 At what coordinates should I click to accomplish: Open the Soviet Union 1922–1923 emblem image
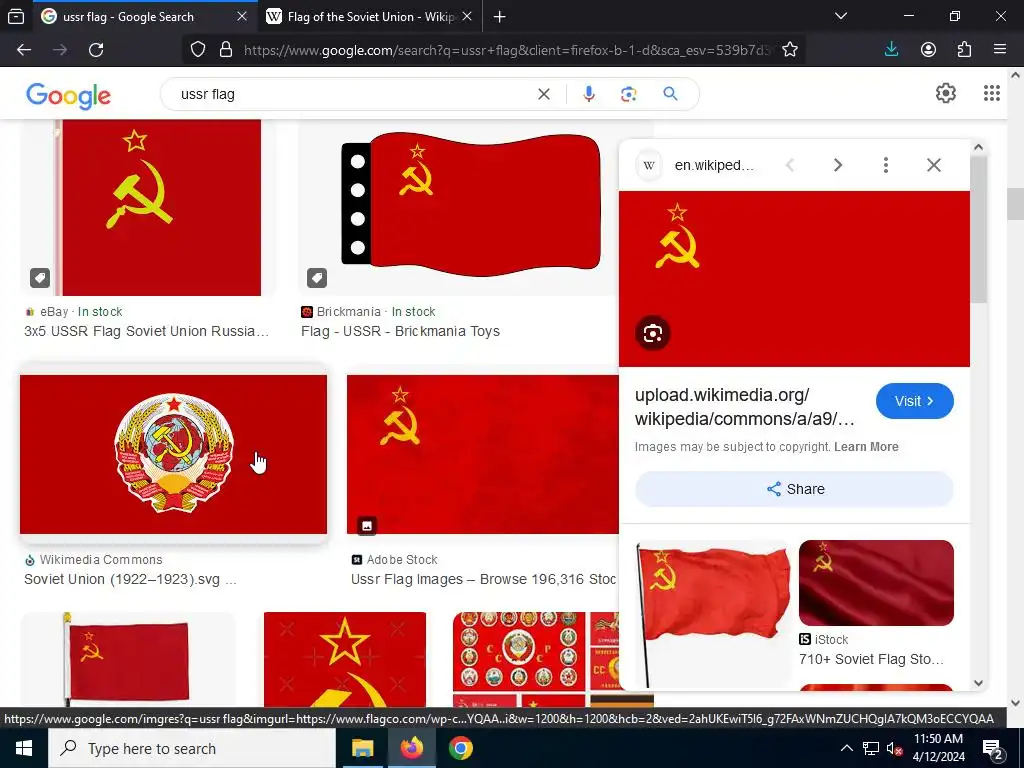click(173, 455)
